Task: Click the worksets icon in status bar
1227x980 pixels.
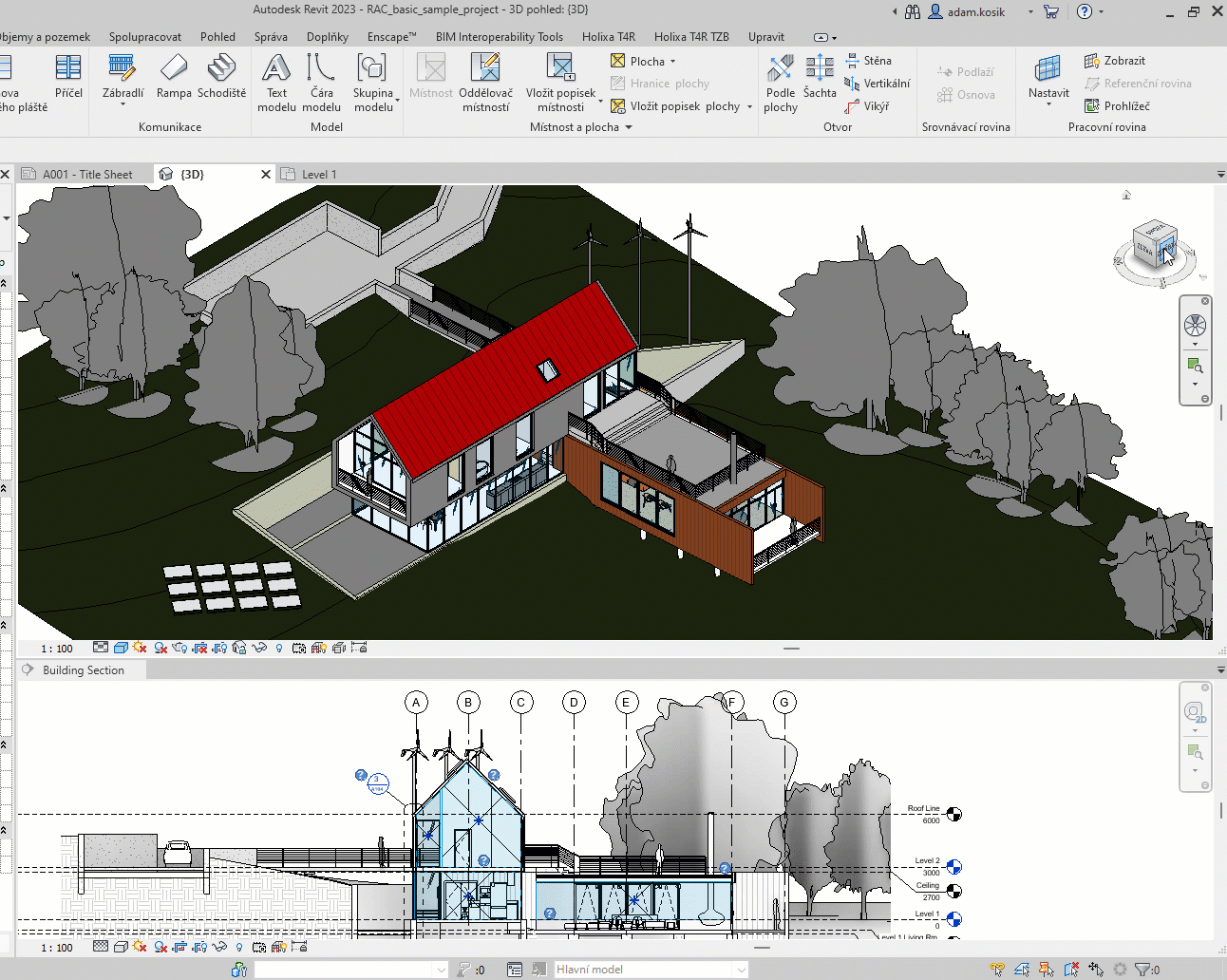Action: pyautogui.click(x=239, y=970)
